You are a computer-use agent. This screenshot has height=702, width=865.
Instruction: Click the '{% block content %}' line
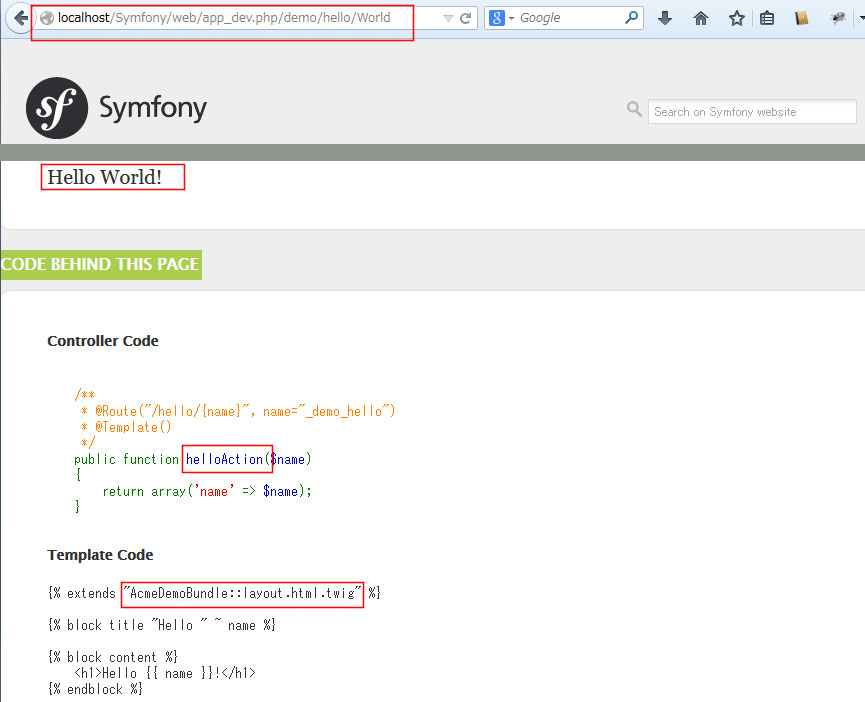pos(113,657)
